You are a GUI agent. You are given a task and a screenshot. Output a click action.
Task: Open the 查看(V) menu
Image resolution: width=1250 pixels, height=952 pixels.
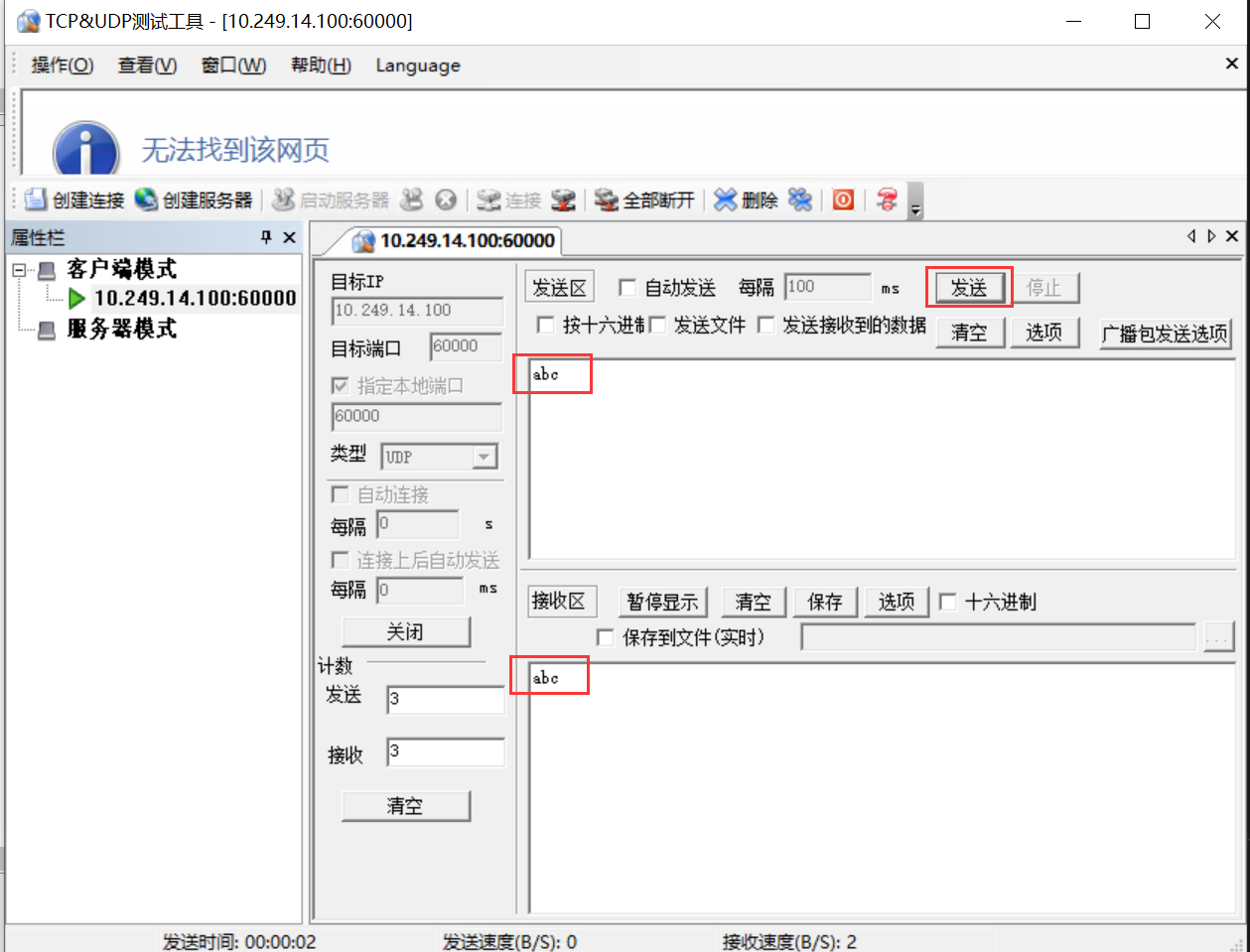148,66
